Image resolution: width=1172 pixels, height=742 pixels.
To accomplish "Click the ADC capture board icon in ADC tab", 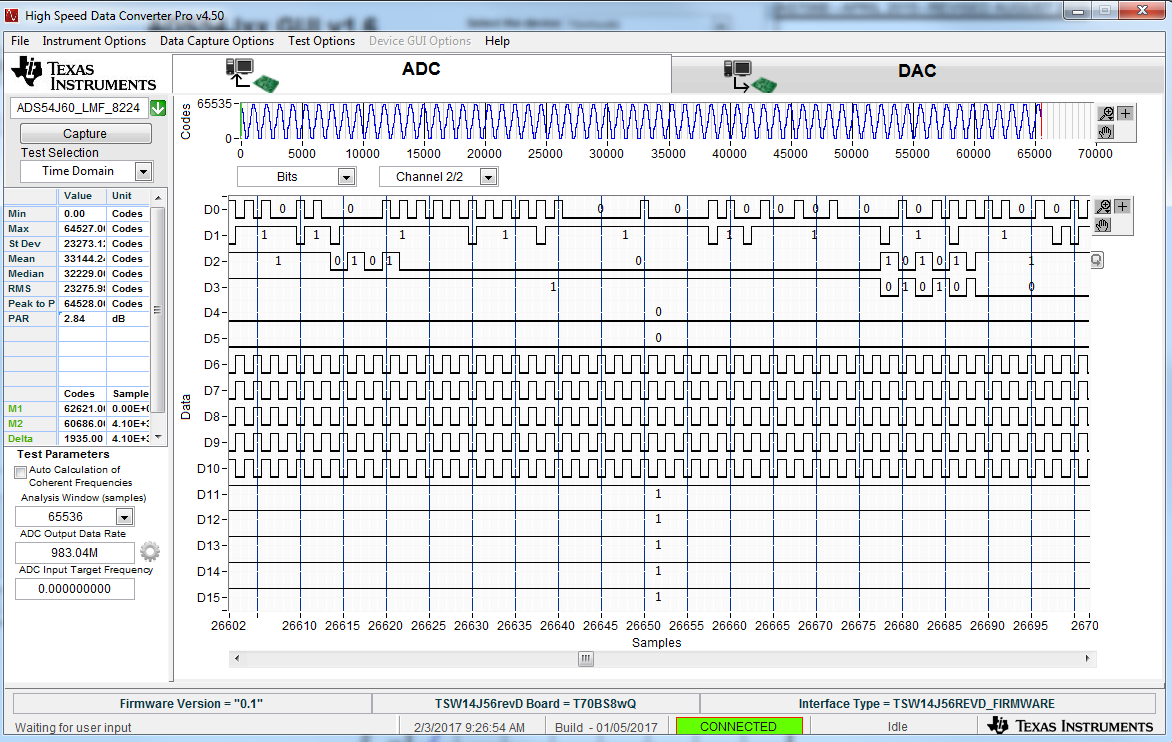I will pos(252,75).
